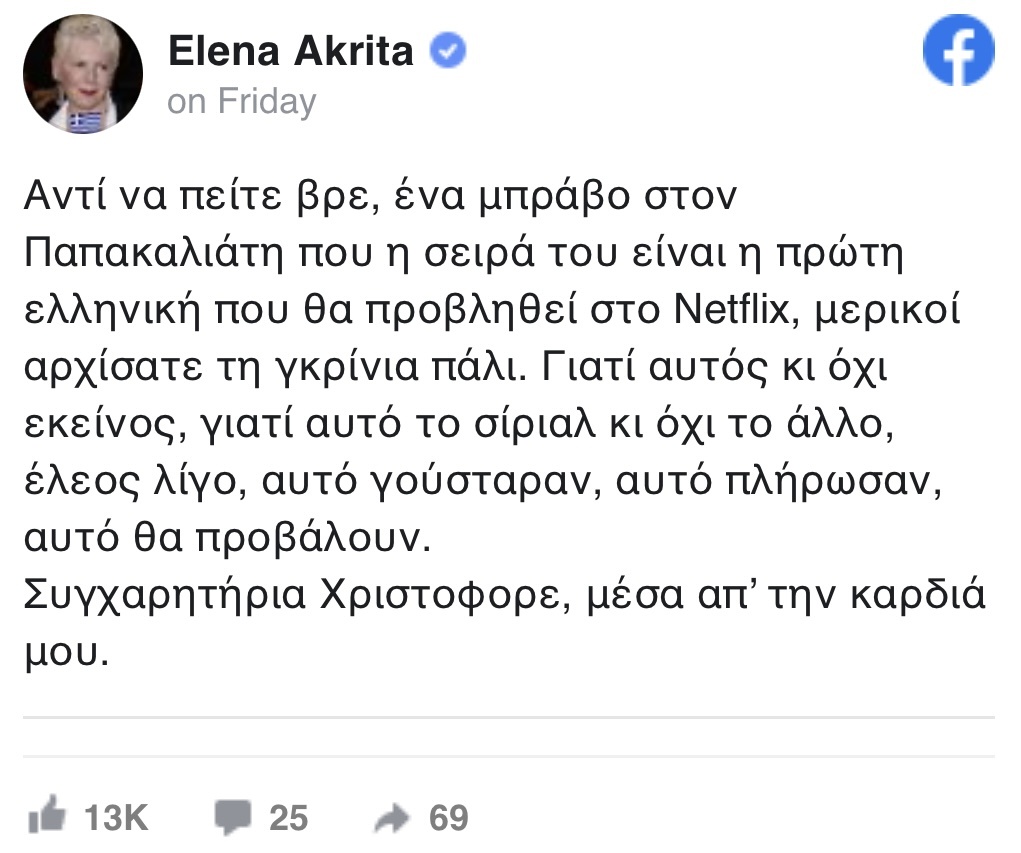Click the 69 shares count
Screen dimensions: 1021x853
[x=448, y=818]
